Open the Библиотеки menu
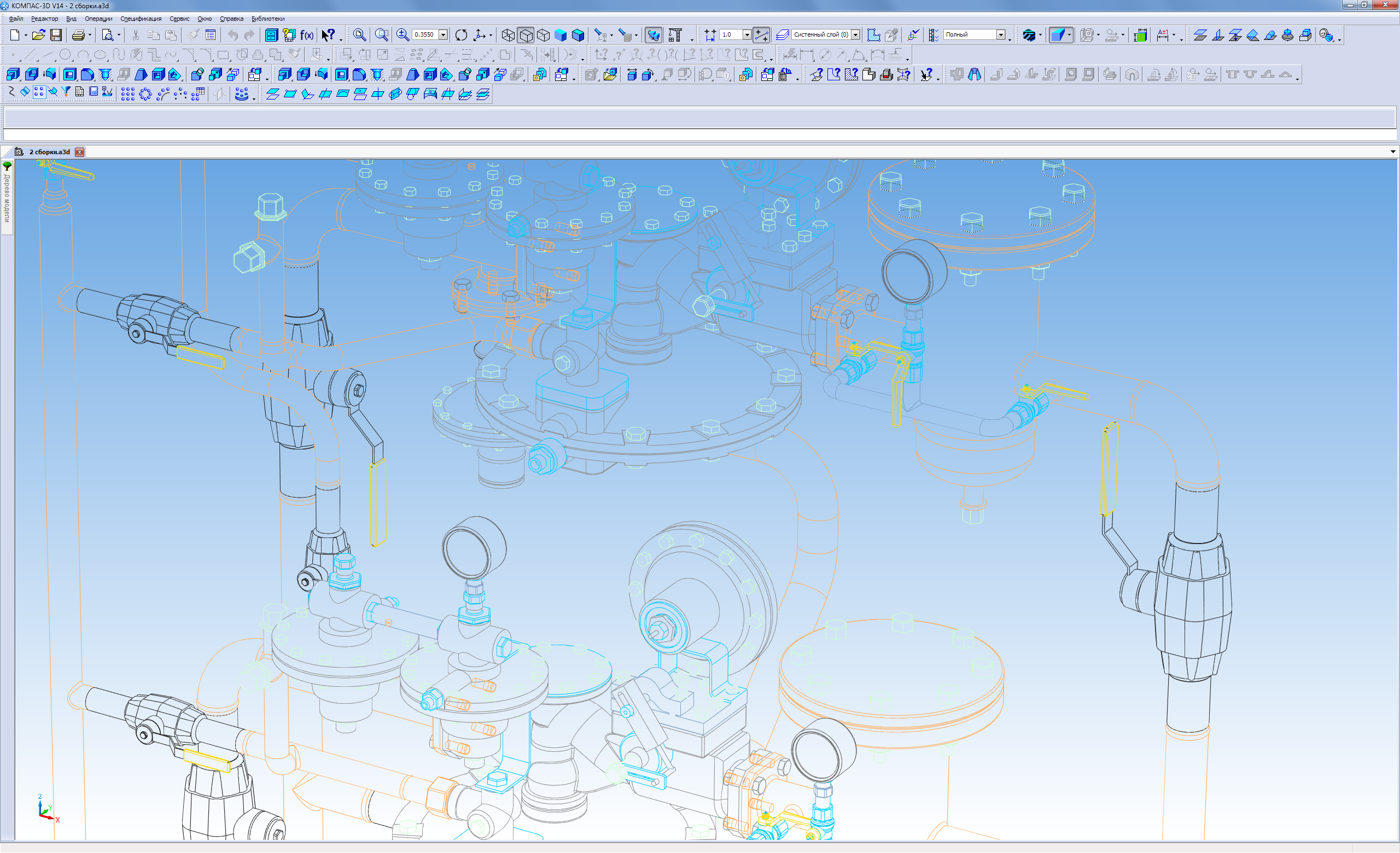The width and height of the screenshot is (1400, 853). 267,19
